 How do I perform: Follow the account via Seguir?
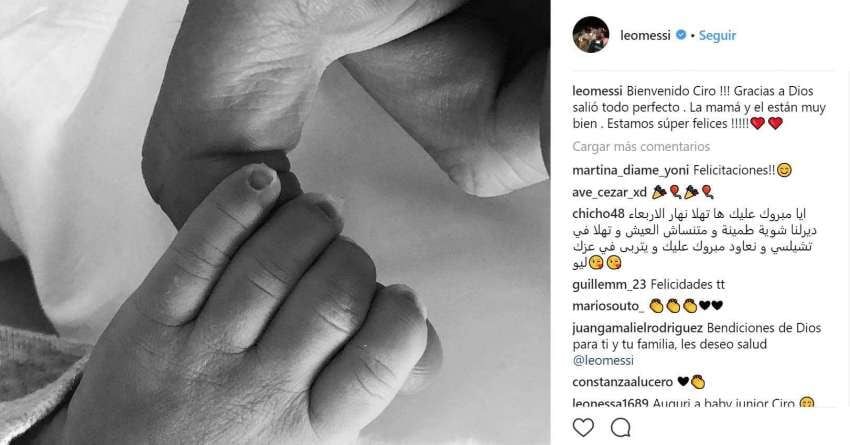coord(717,36)
